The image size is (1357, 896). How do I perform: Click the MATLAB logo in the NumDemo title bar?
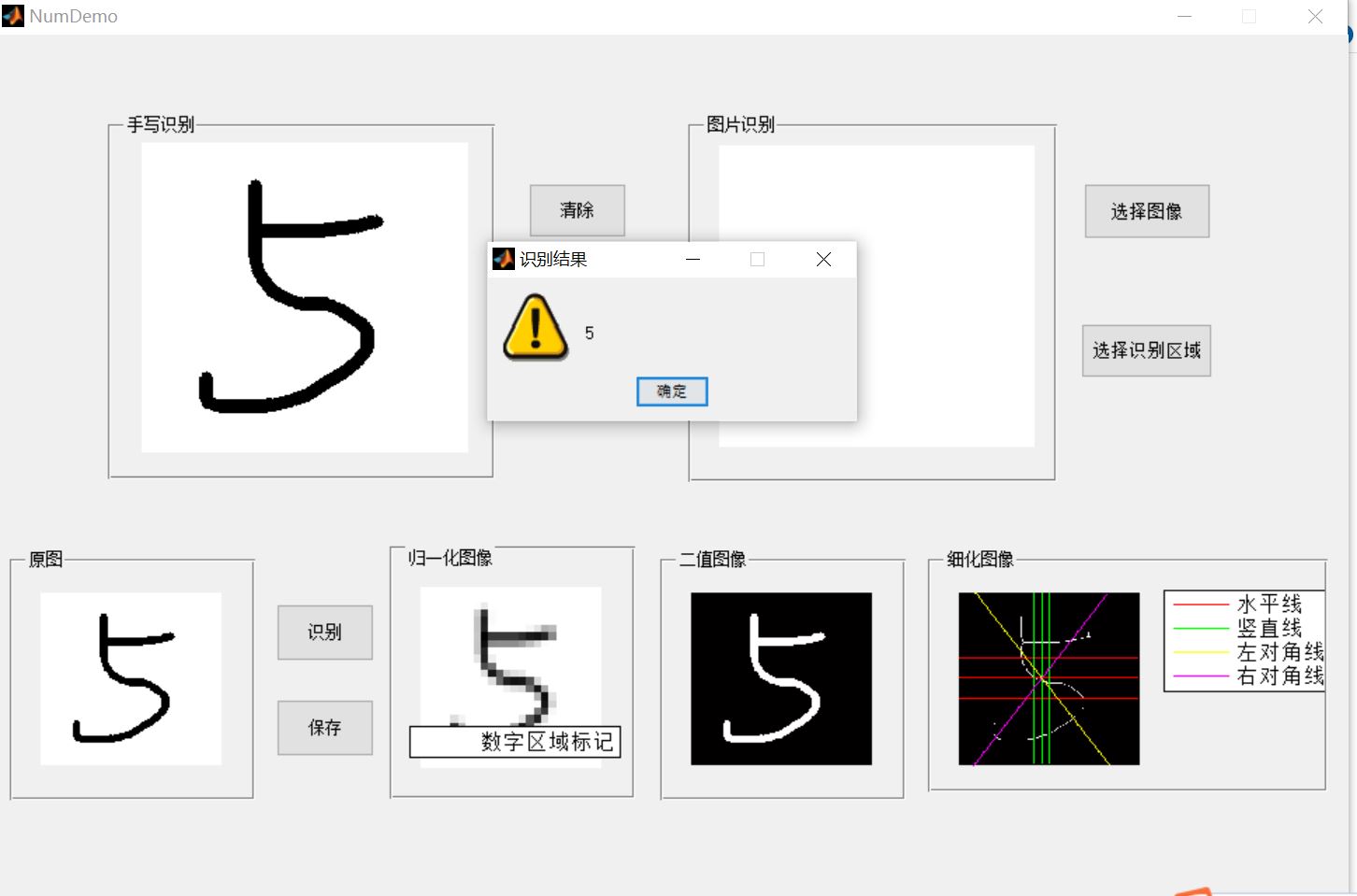13,15
